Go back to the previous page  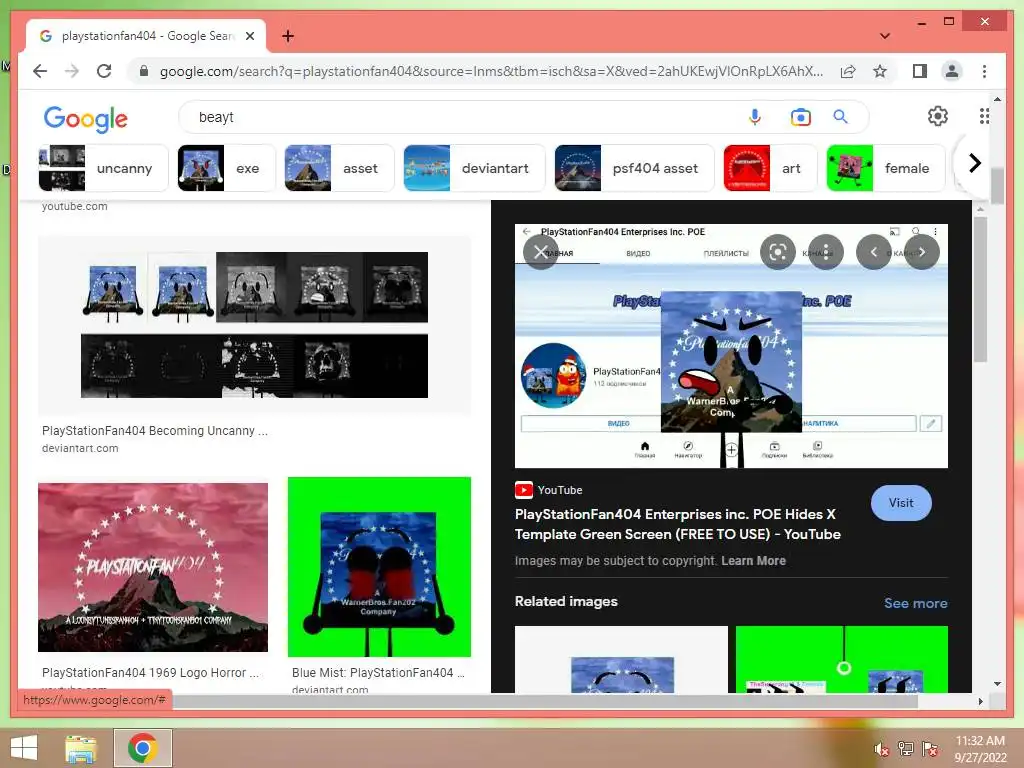click(x=40, y=71)
